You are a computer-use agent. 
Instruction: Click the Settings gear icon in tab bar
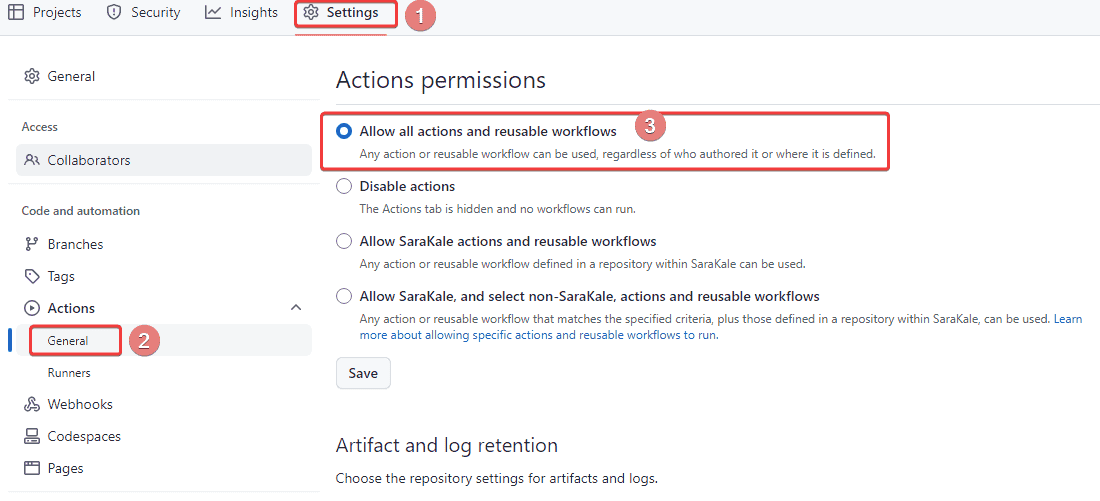(311, 13)
